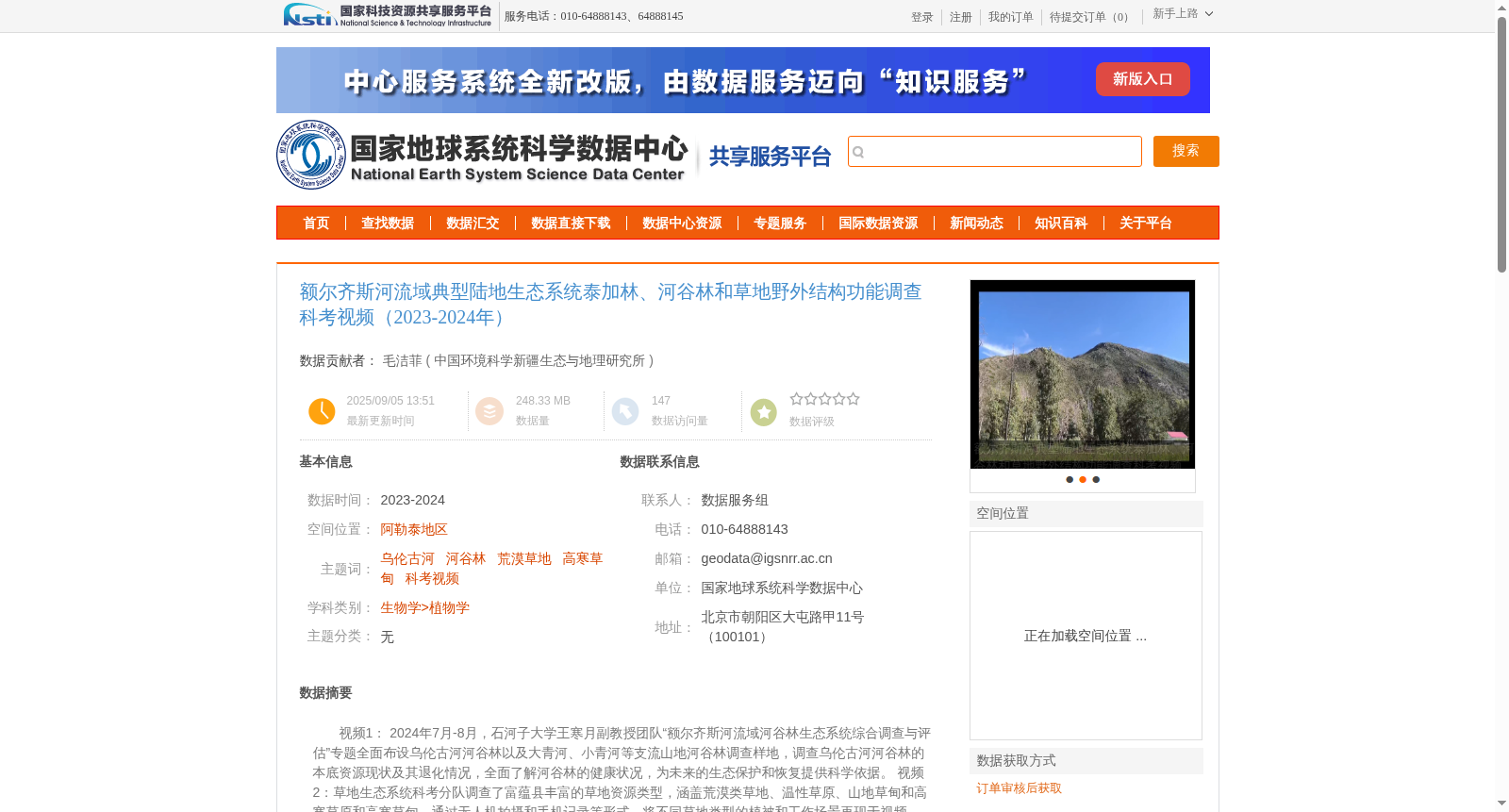
Task: Click the email geodata@igsnrr.ac.cn text
Action: click(767, 558)
